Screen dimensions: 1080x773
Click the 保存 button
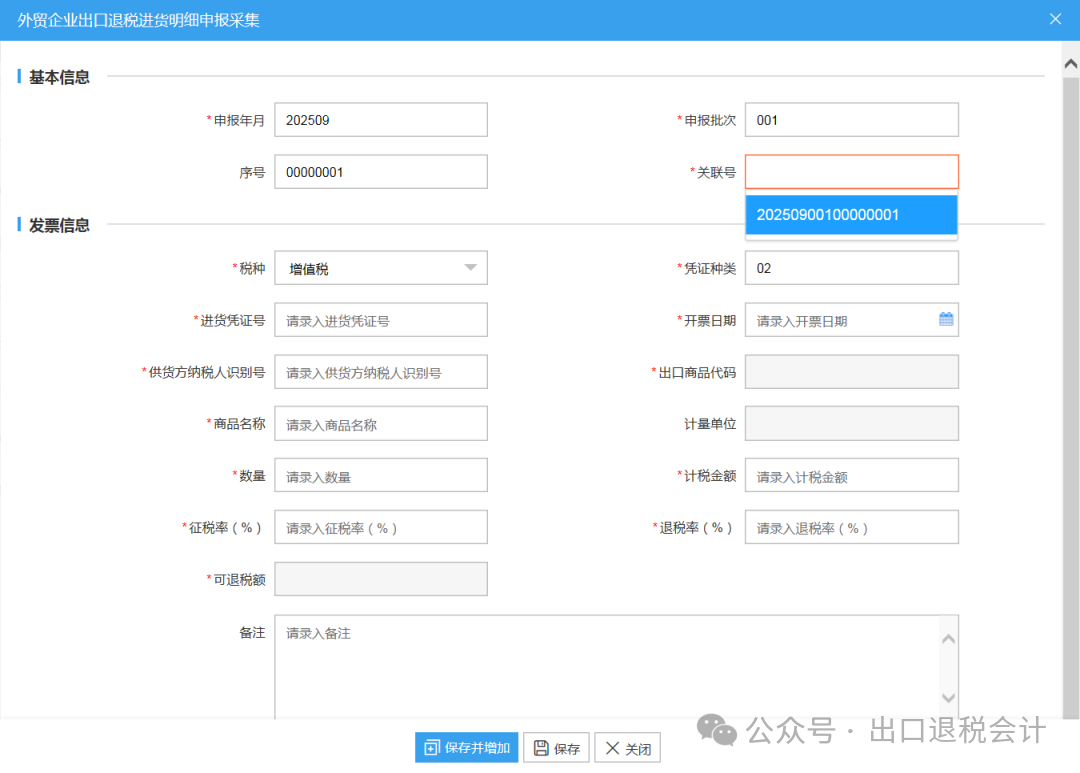tap(556, 748)
